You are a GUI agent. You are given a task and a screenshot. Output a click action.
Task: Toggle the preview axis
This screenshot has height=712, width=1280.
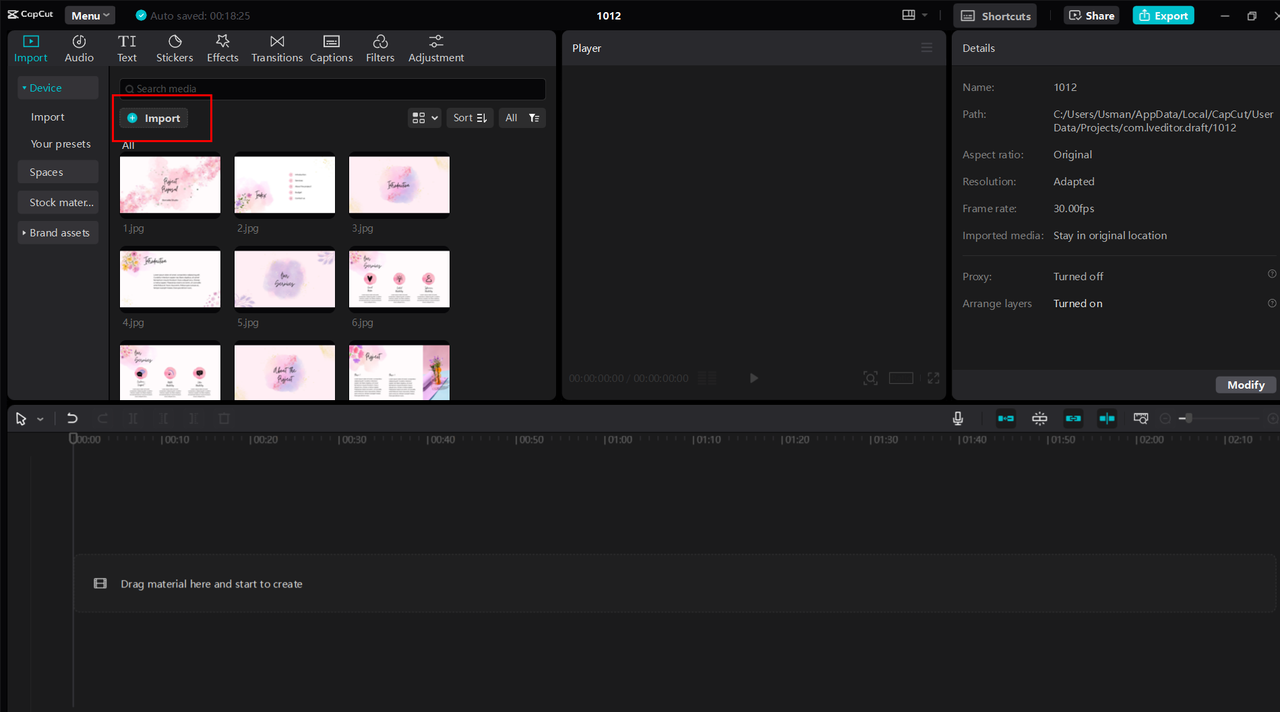tap(1107, 419)
